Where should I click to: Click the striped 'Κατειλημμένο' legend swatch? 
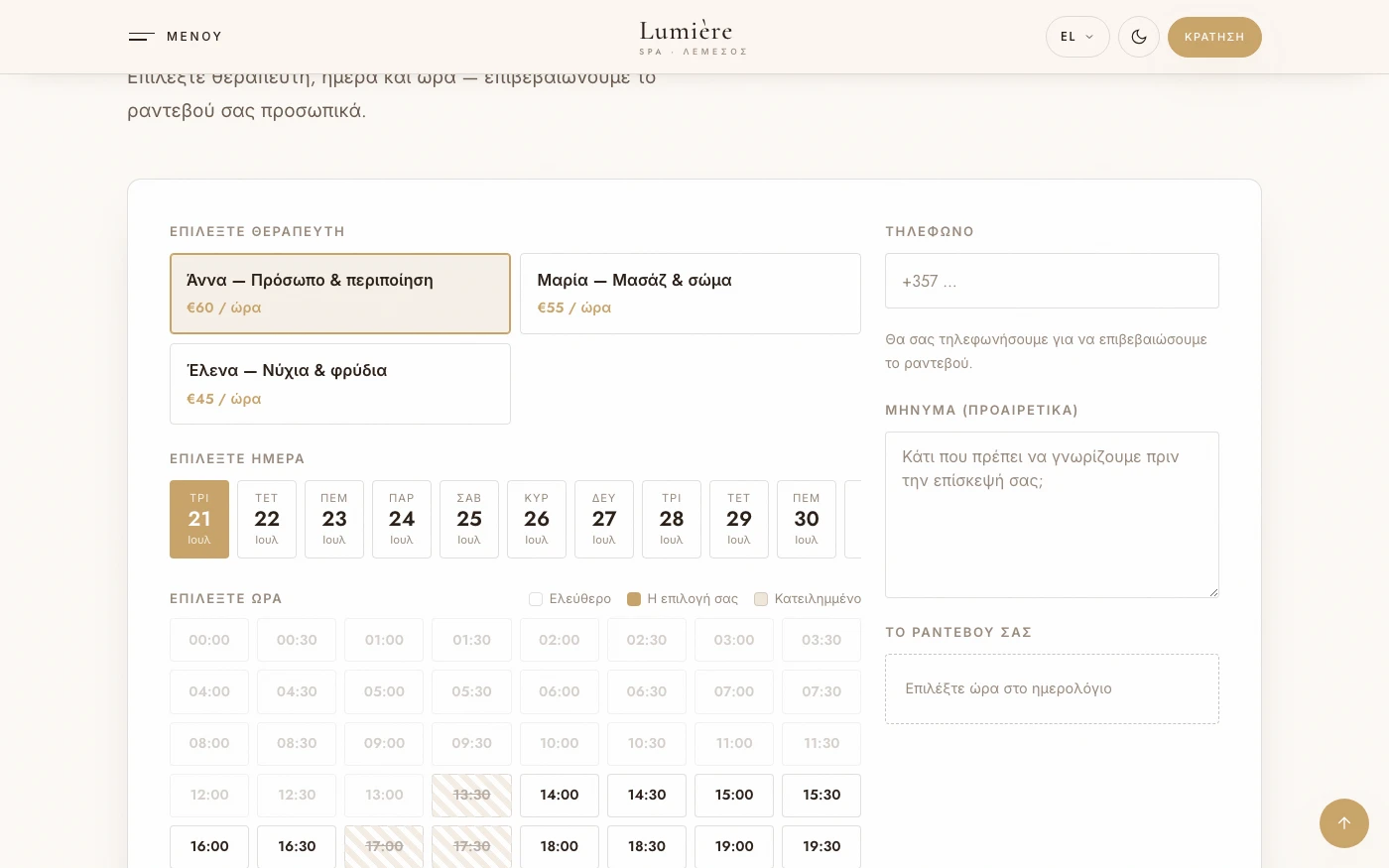[x=761, y=599]
